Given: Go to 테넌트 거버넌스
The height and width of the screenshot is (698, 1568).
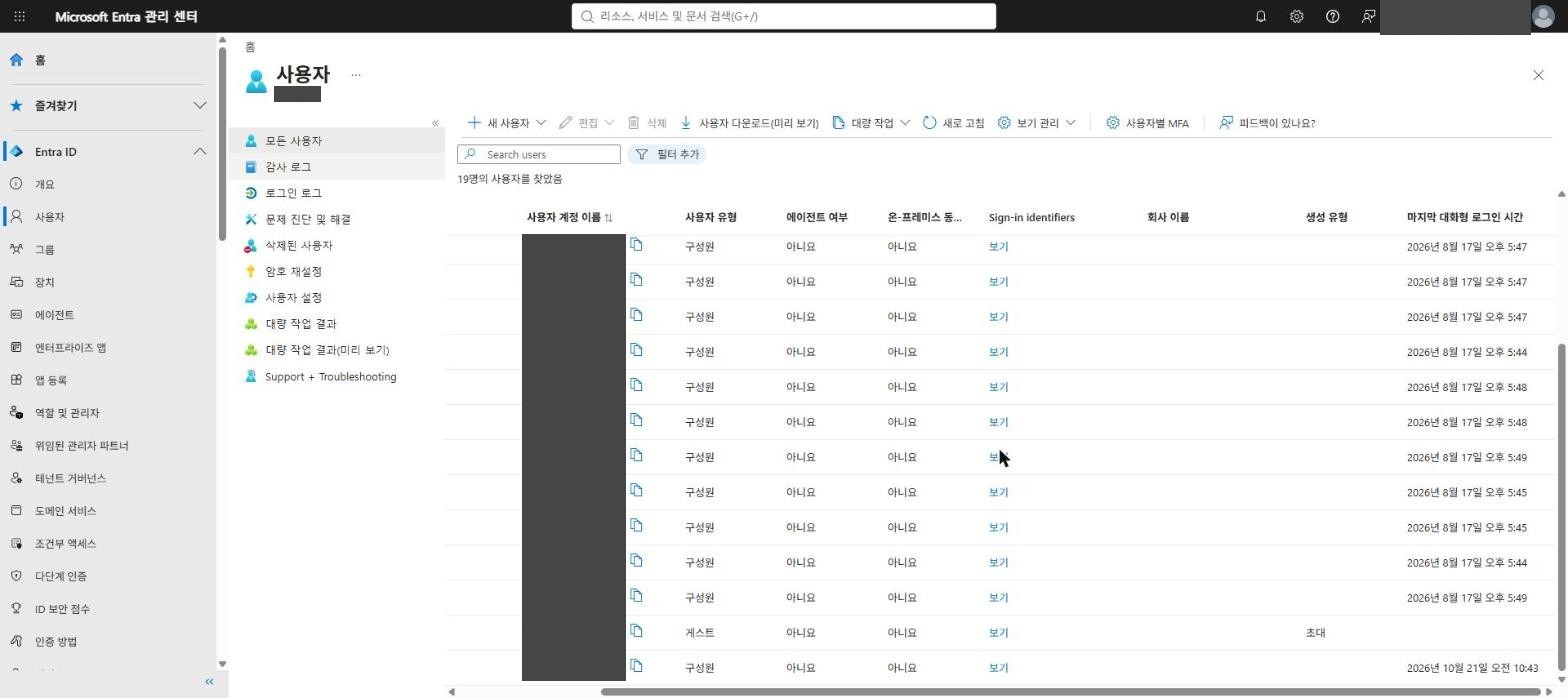Looking at the screenshot, I should coord(70,478).
